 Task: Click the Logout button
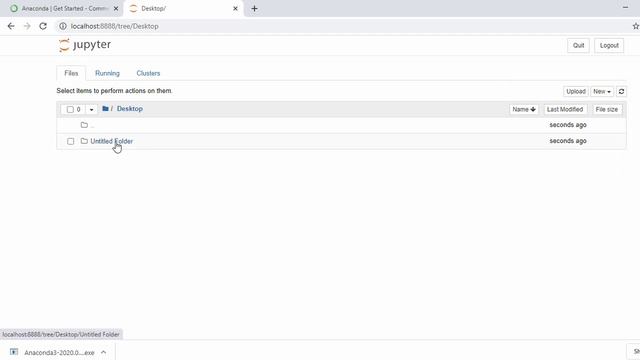[x=609, y=45]
